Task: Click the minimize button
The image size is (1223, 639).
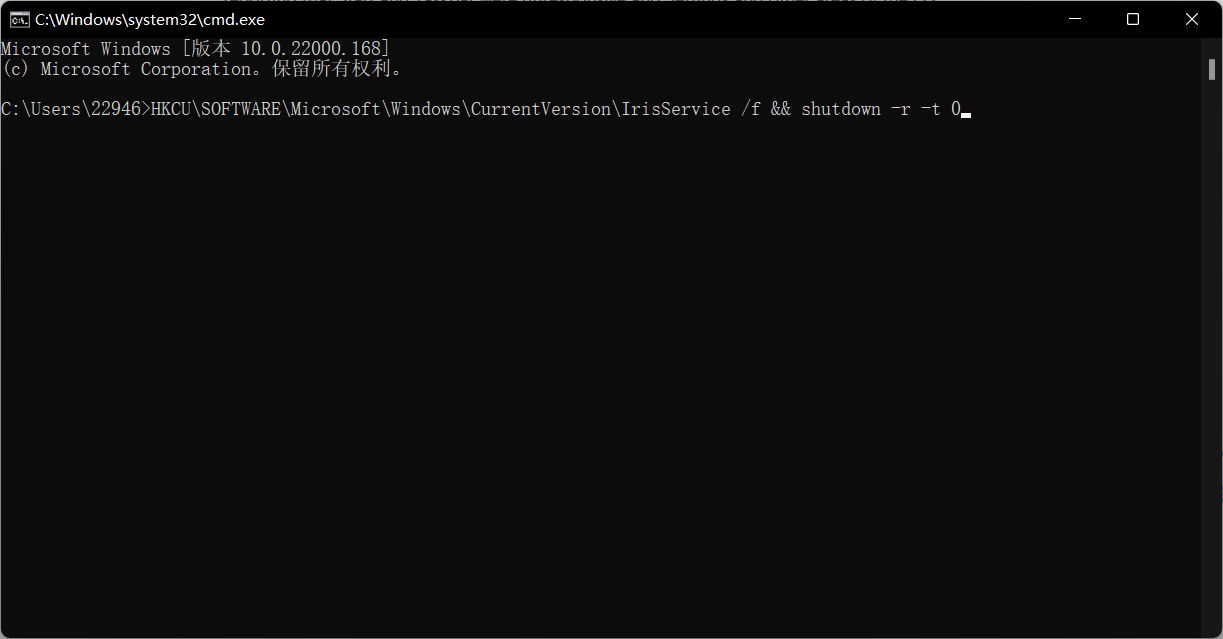Action: click(1074, 19)
